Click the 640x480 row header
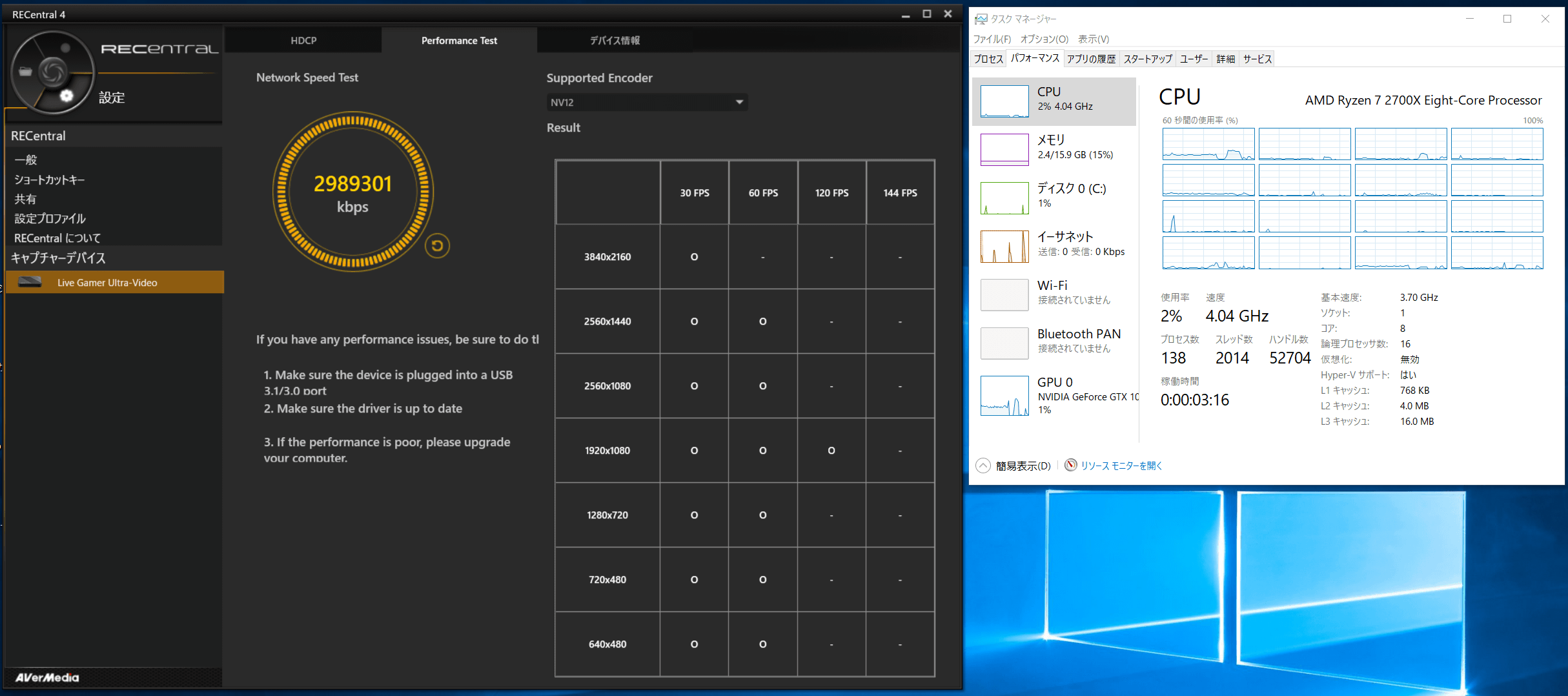 coord(607,644)
